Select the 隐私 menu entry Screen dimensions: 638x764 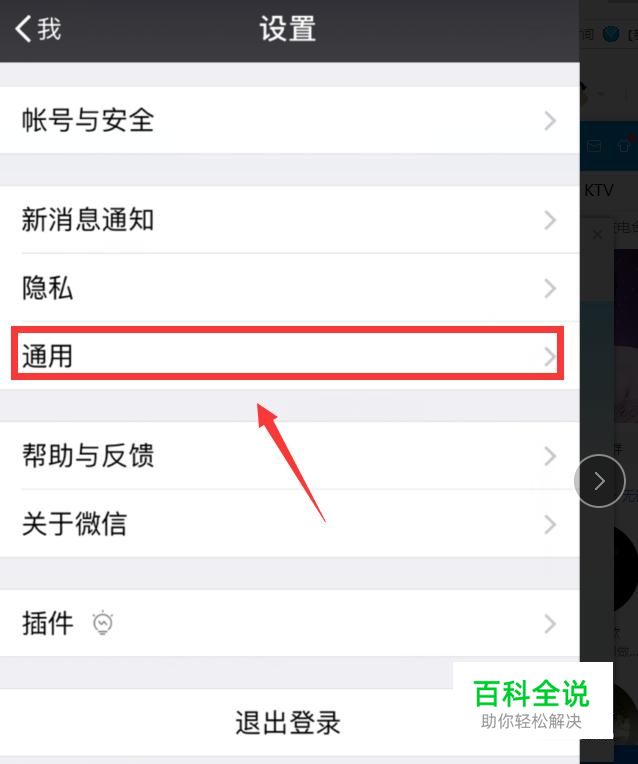click(x=290, y=288)
